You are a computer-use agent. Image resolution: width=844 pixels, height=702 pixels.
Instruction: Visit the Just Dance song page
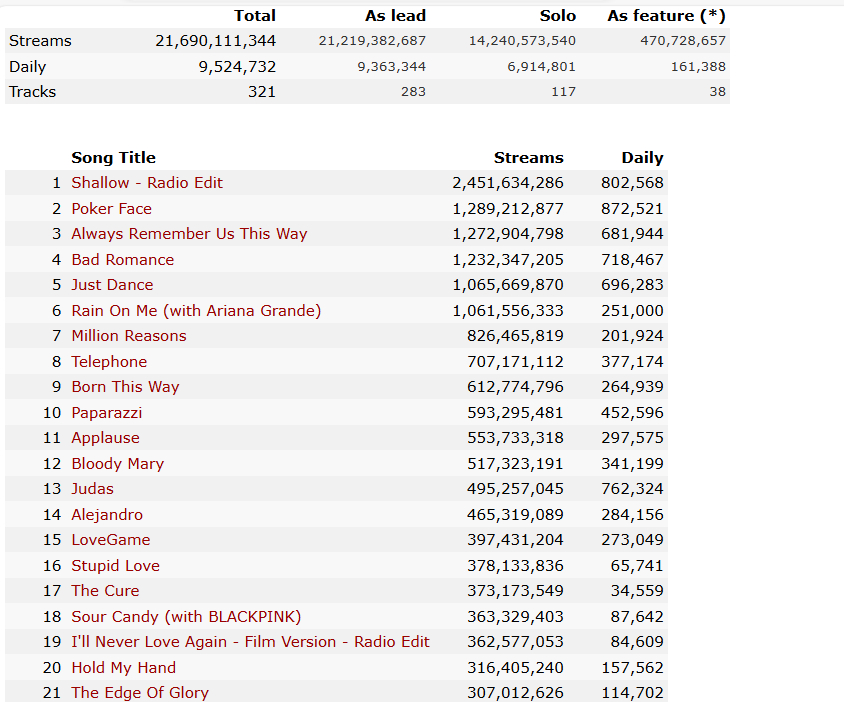[x=112, y=285]
